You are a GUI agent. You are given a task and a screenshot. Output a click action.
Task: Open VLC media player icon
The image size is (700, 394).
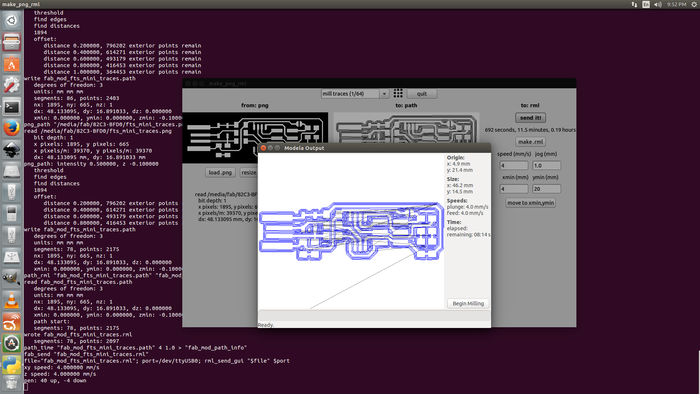click(12, 300)
